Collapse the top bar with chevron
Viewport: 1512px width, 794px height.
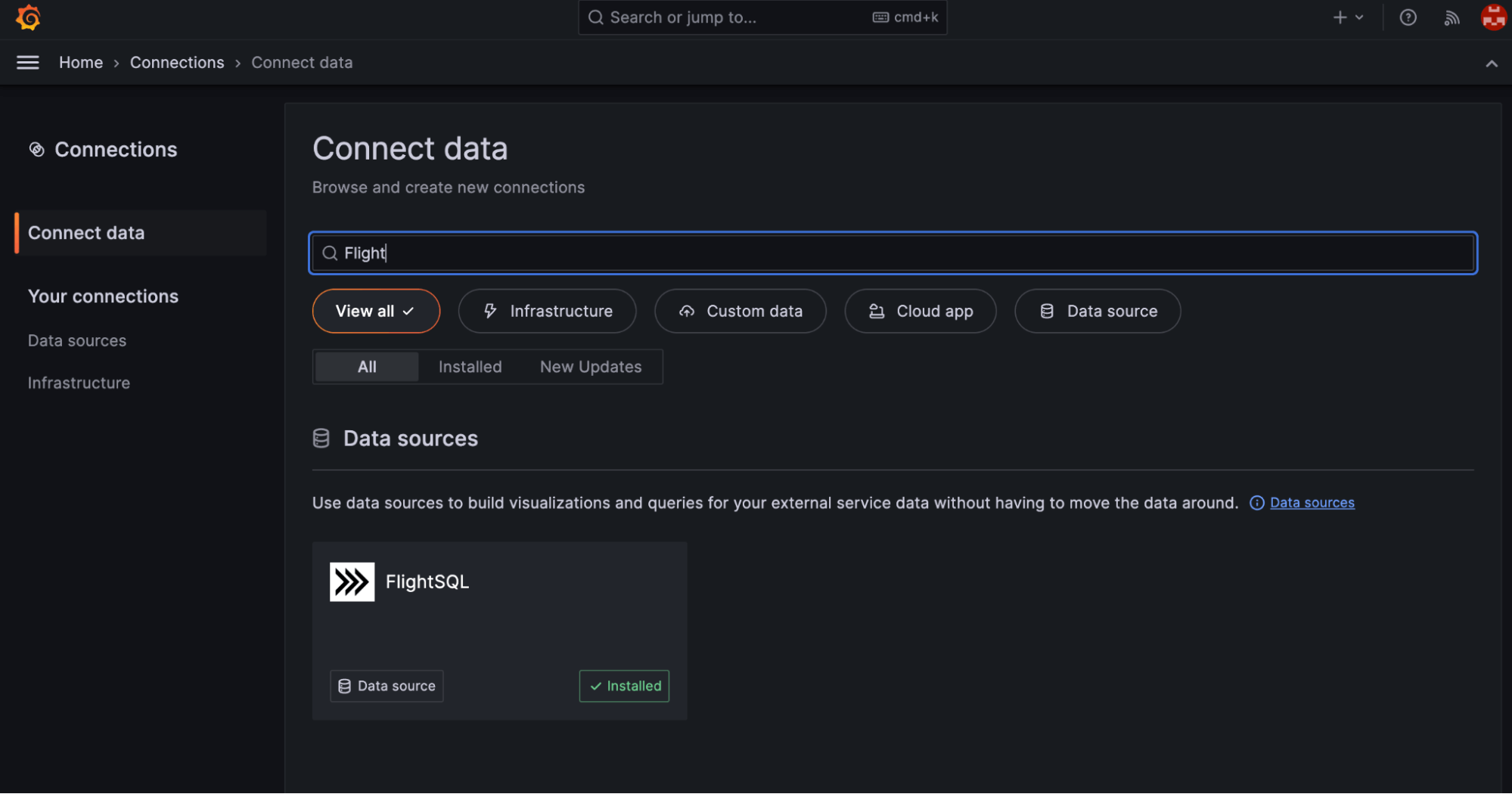click(x=1491, y=64)
